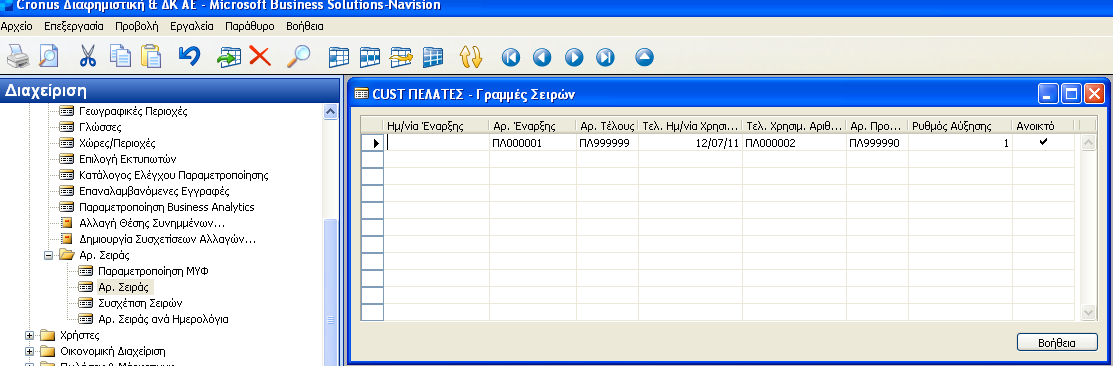Open the Προβολή menu

(137, 26)
